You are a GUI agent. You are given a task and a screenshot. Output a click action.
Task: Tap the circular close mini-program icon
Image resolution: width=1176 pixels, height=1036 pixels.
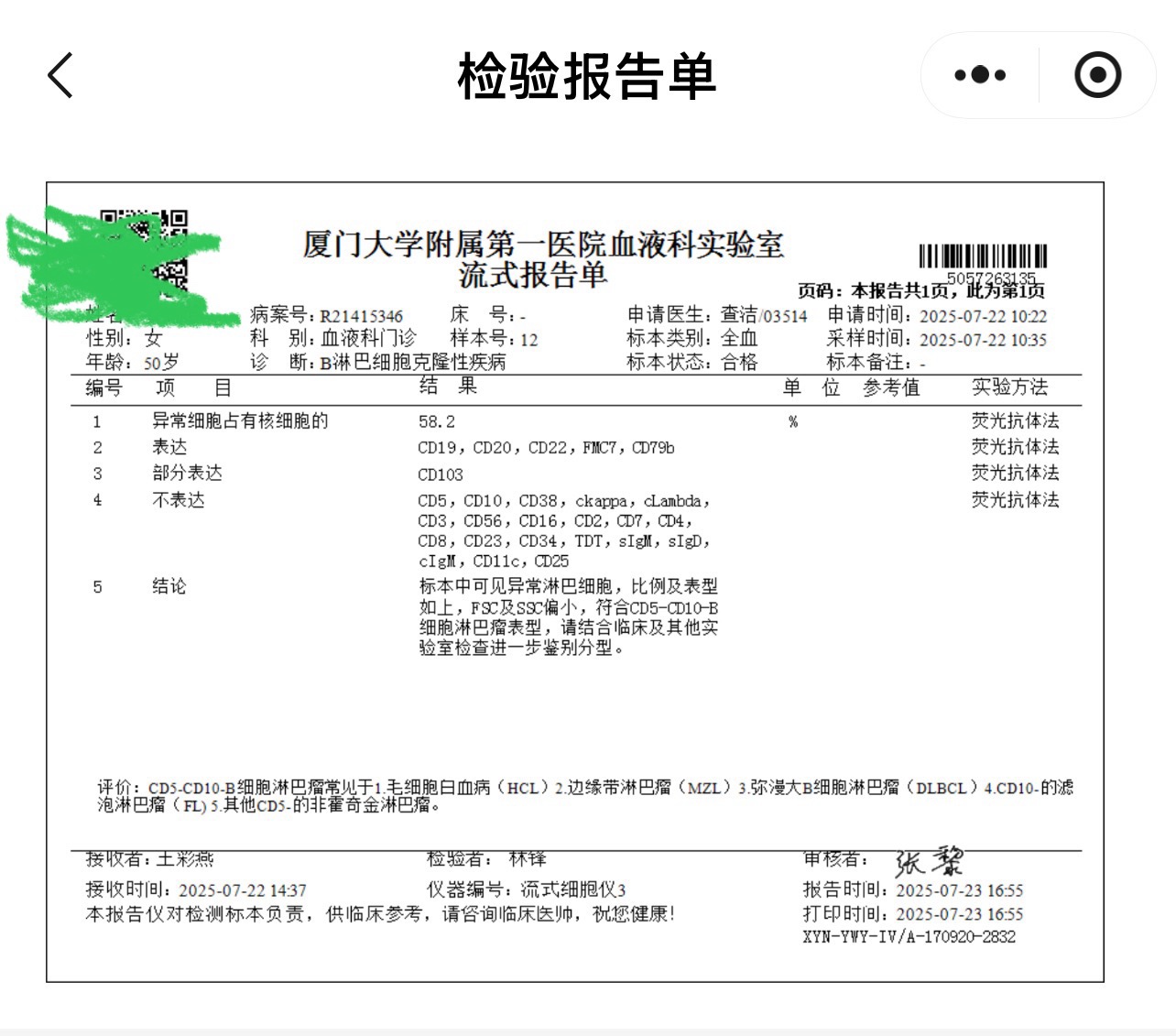point(1097,75)
